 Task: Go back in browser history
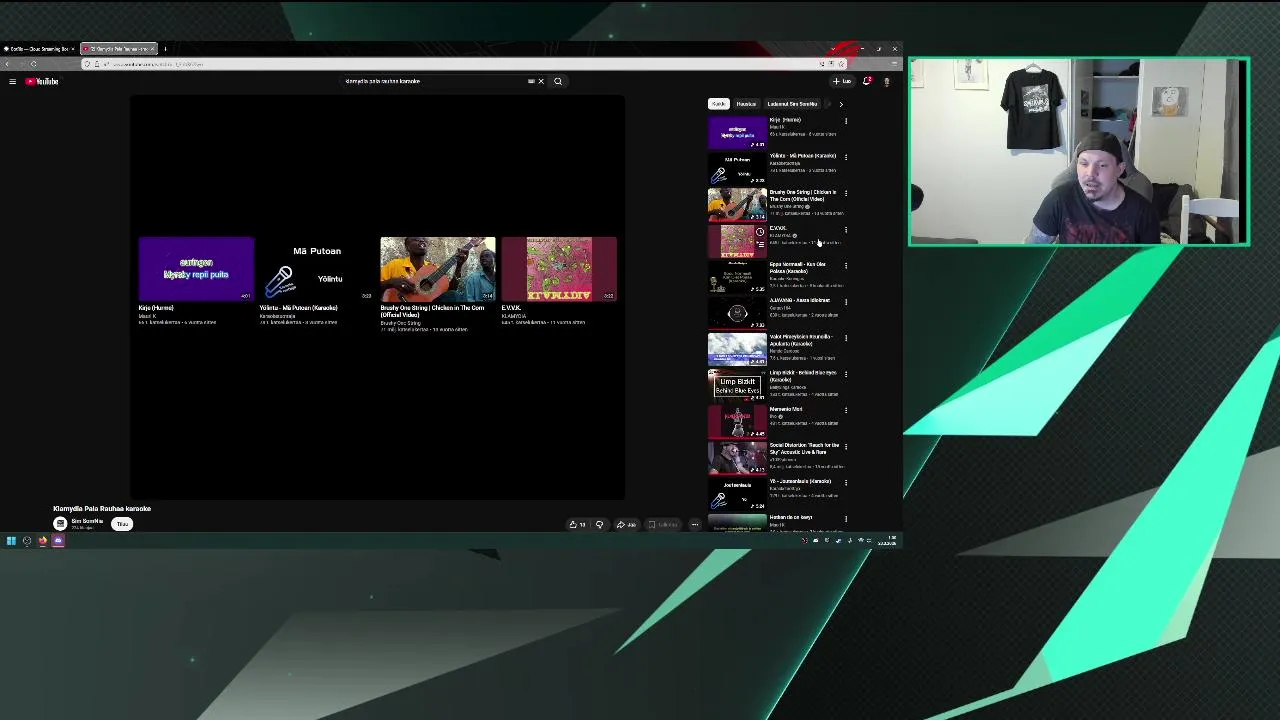pos(8,64)
